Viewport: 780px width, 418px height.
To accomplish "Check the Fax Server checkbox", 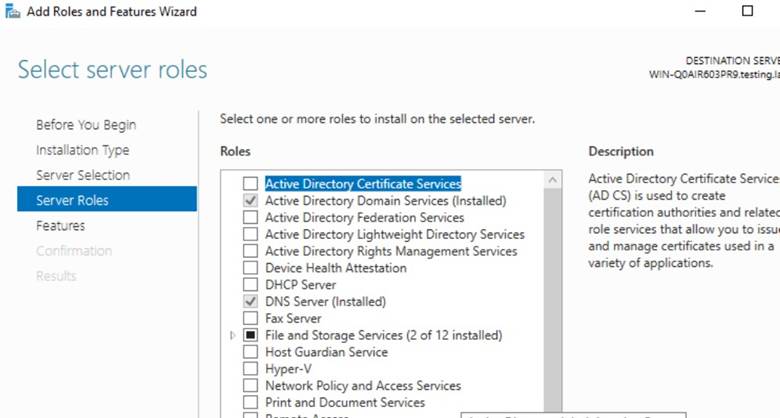I will 250,318.
